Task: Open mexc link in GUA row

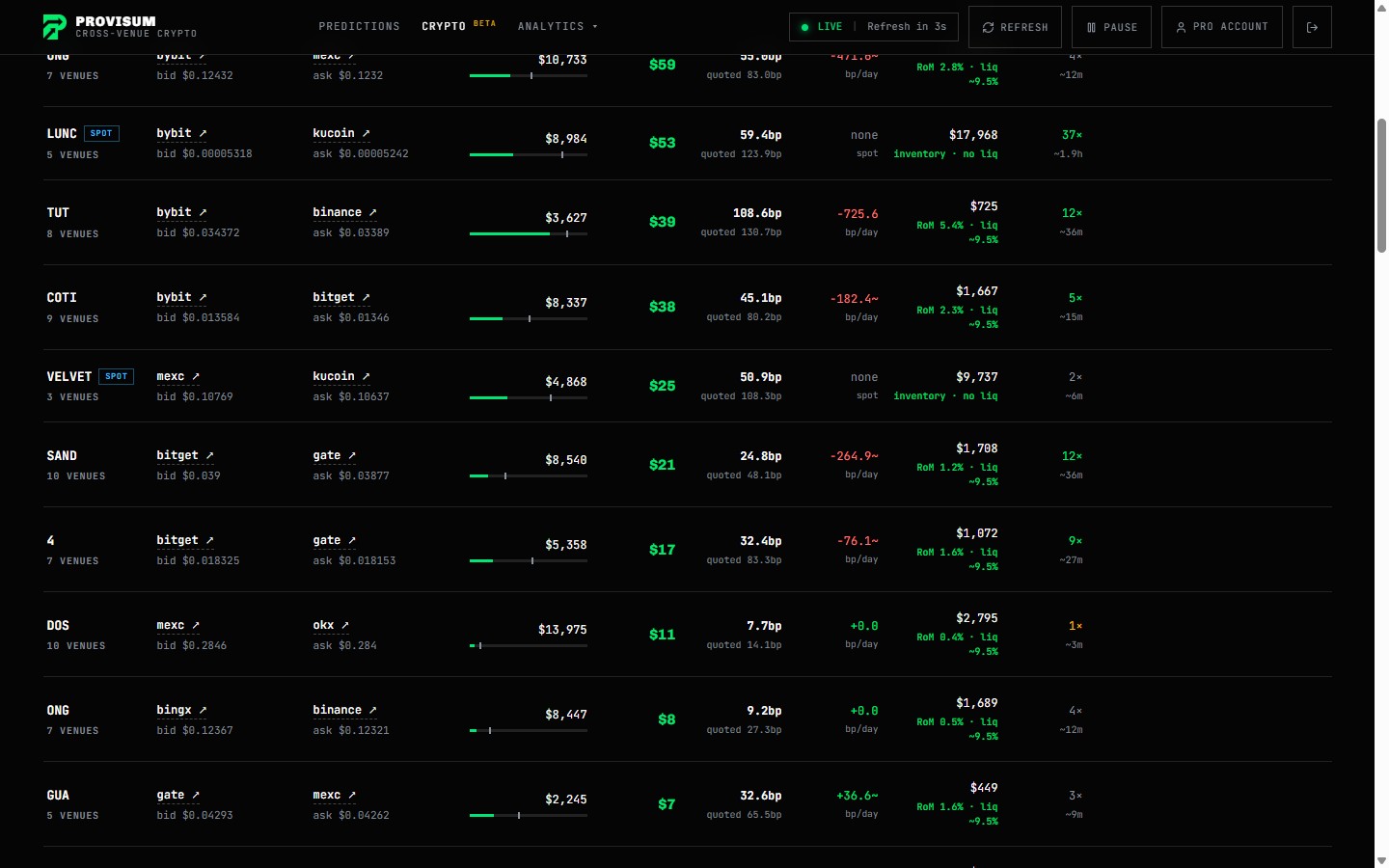Action: click(x=335, y=795)
